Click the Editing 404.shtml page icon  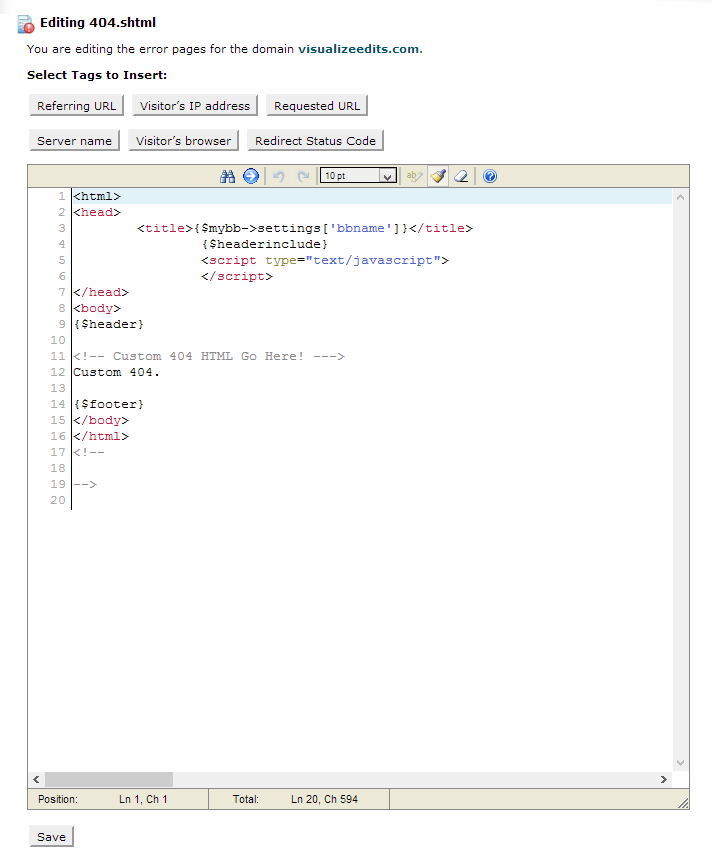[x=25, y=24]
